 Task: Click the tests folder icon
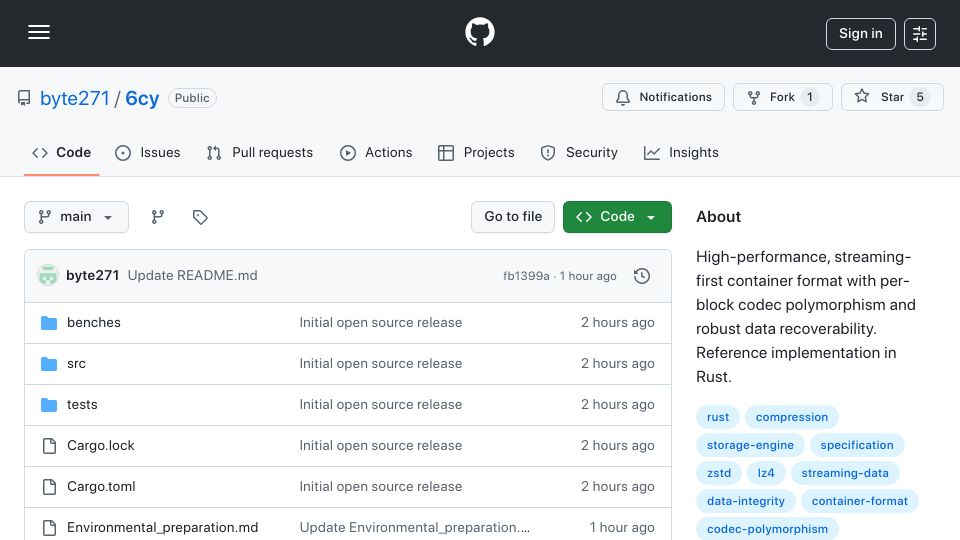click(x=49, y=405)
